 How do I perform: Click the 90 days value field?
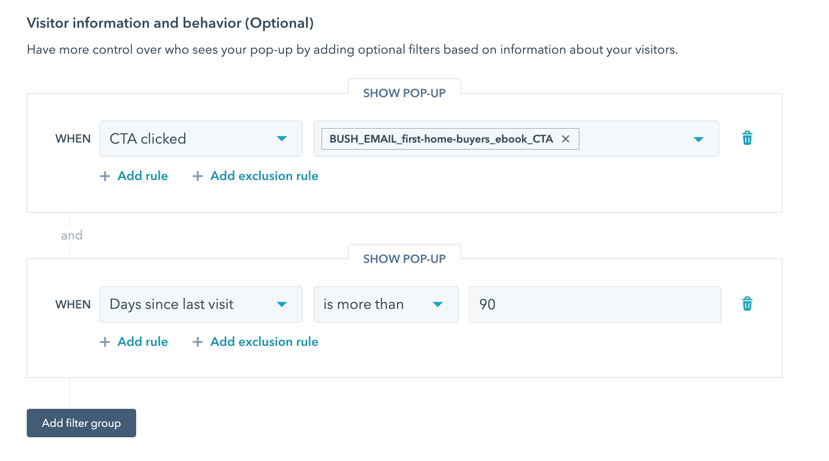pos(595,305)
